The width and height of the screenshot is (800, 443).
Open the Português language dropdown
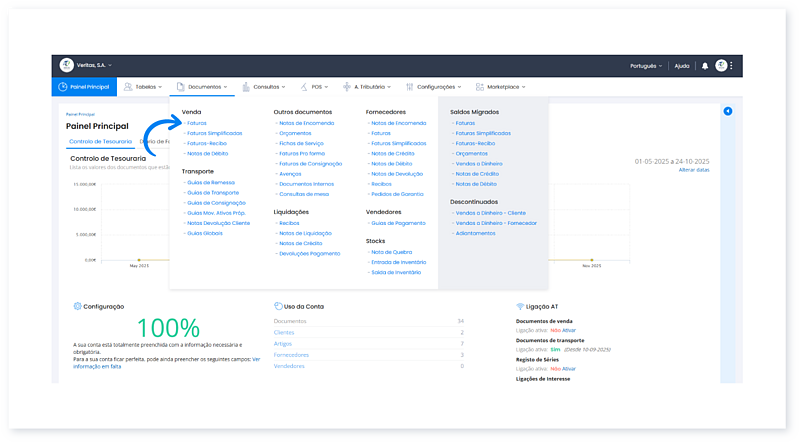click(x=646, y=66)
